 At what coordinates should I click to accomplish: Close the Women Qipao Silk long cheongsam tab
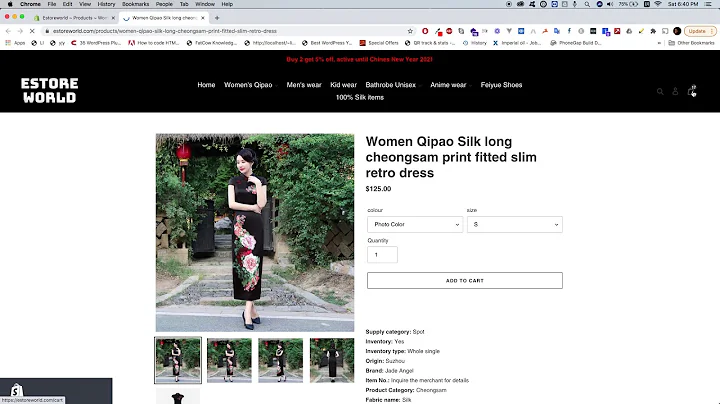(x=203, y=18)
